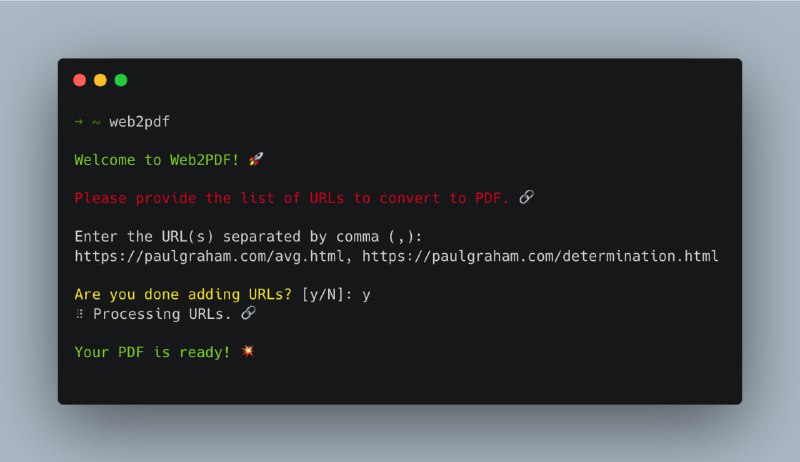
Task: Click the web2pdf command text
Action: pos(139,122)
